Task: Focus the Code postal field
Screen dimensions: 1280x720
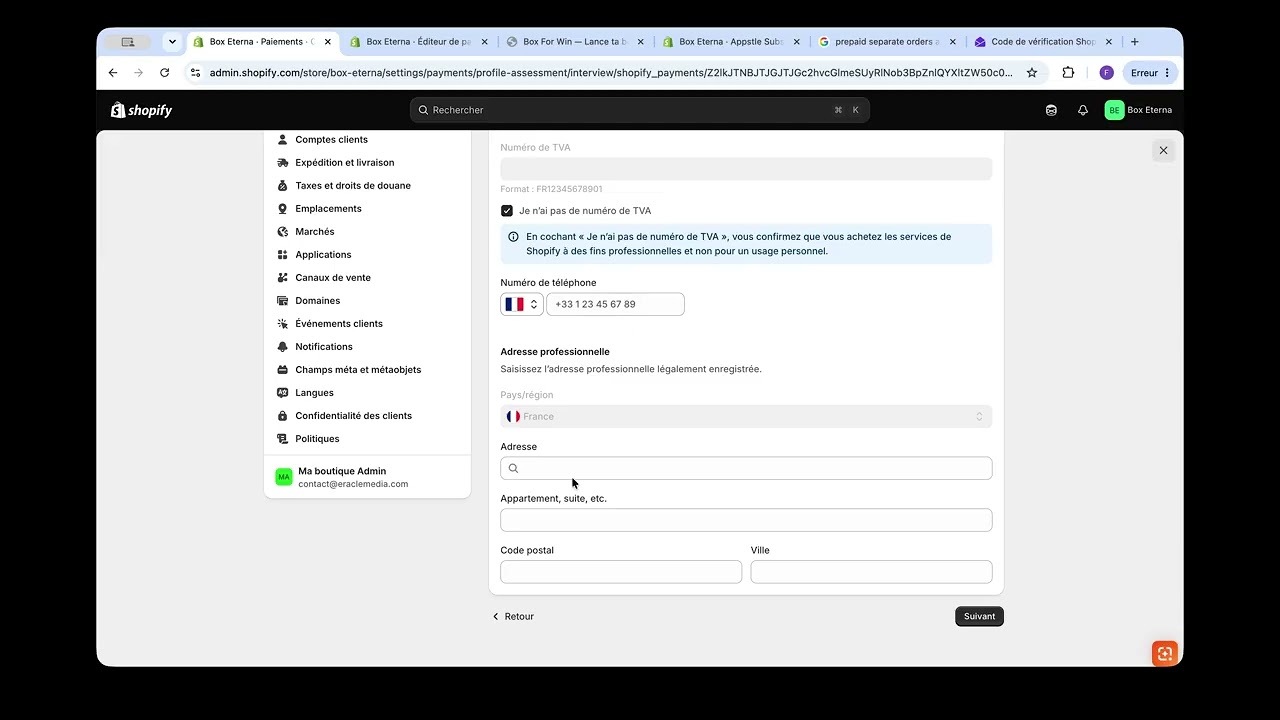Action: click(621, 572)
